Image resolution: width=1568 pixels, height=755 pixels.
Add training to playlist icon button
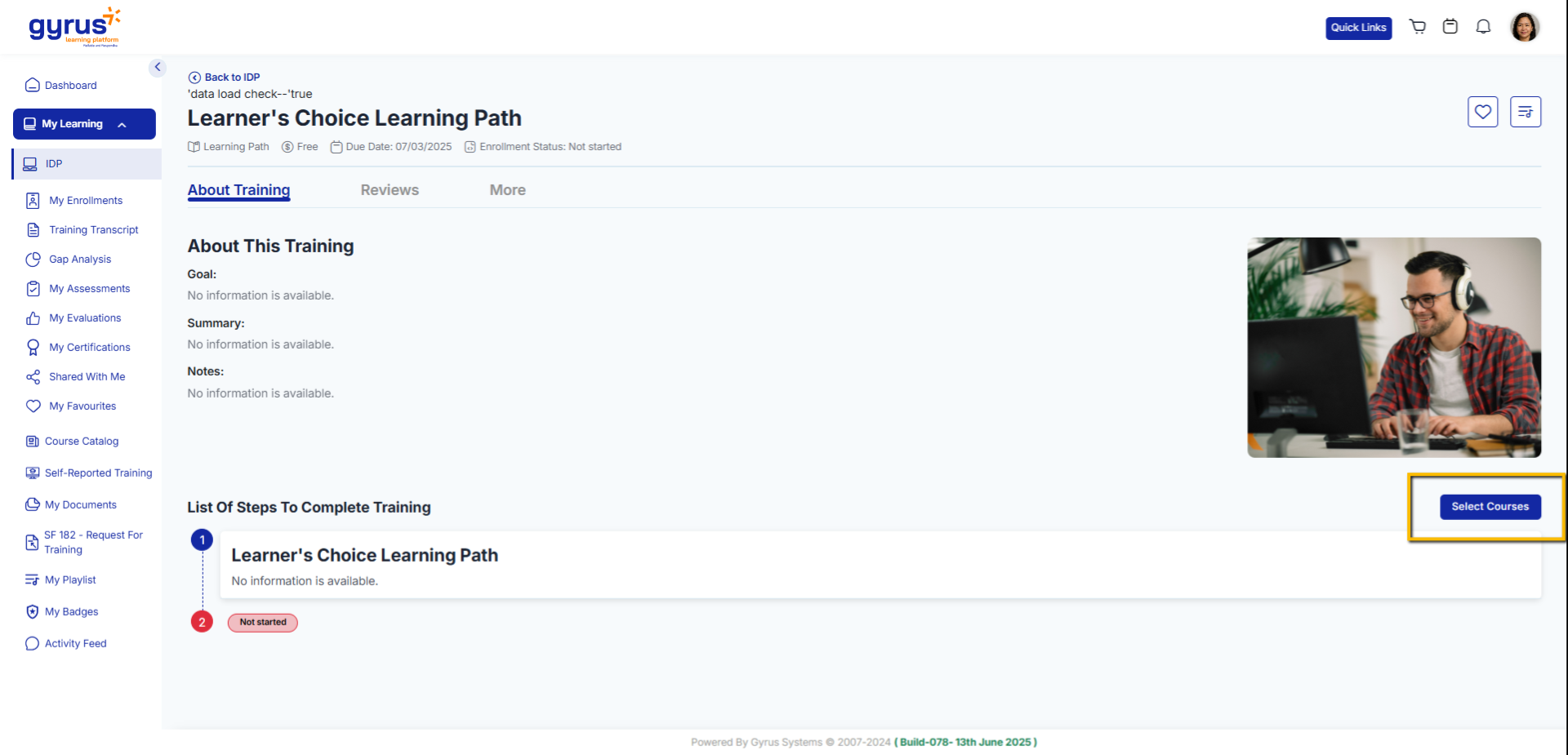(x=1526, y=112)
